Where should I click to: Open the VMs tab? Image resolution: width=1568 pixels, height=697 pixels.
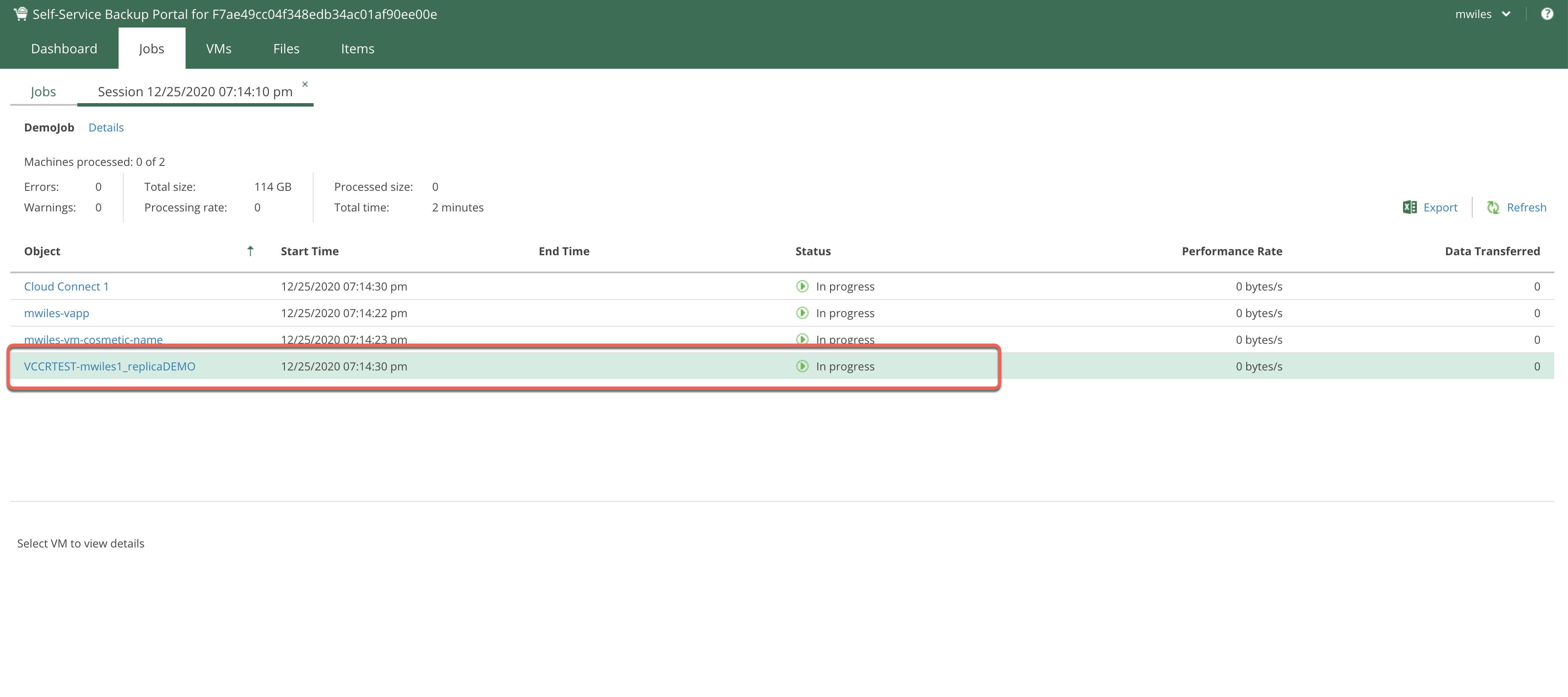tap(219, 49)
